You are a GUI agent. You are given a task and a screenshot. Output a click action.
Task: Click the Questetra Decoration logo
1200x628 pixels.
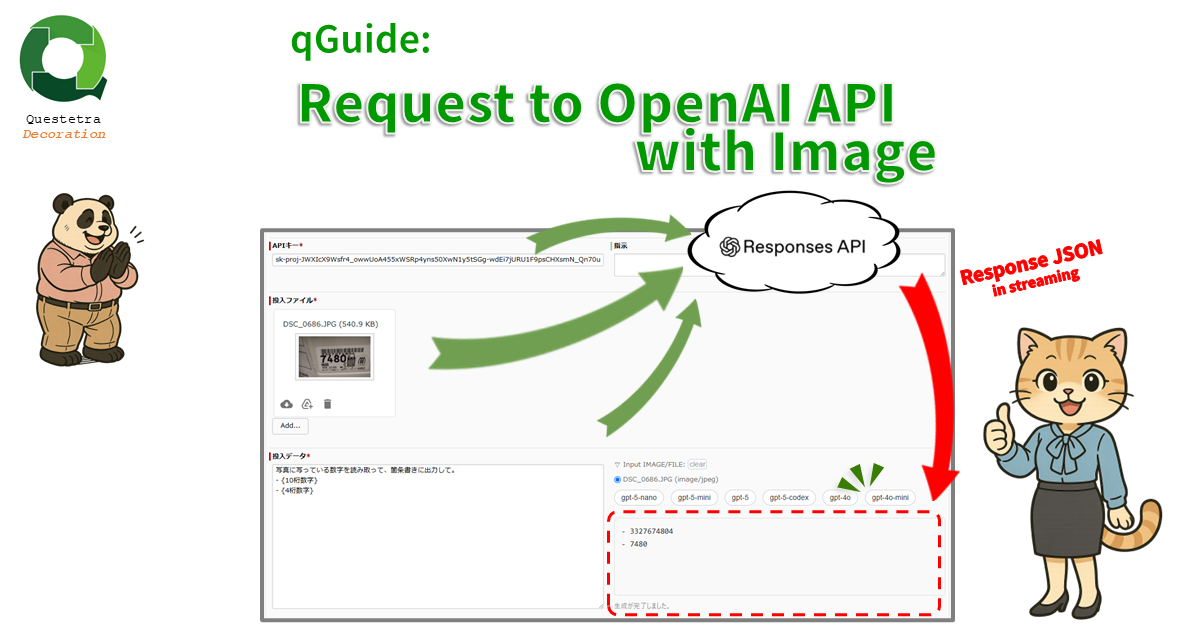click(64, 79)
